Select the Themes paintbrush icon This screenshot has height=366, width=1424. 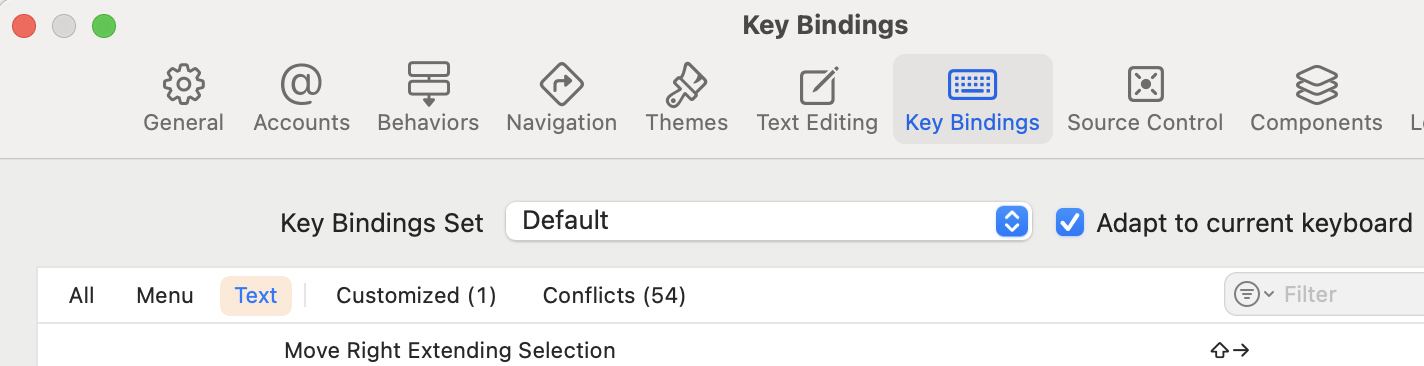pyautogui.click(x=686, y=85)
